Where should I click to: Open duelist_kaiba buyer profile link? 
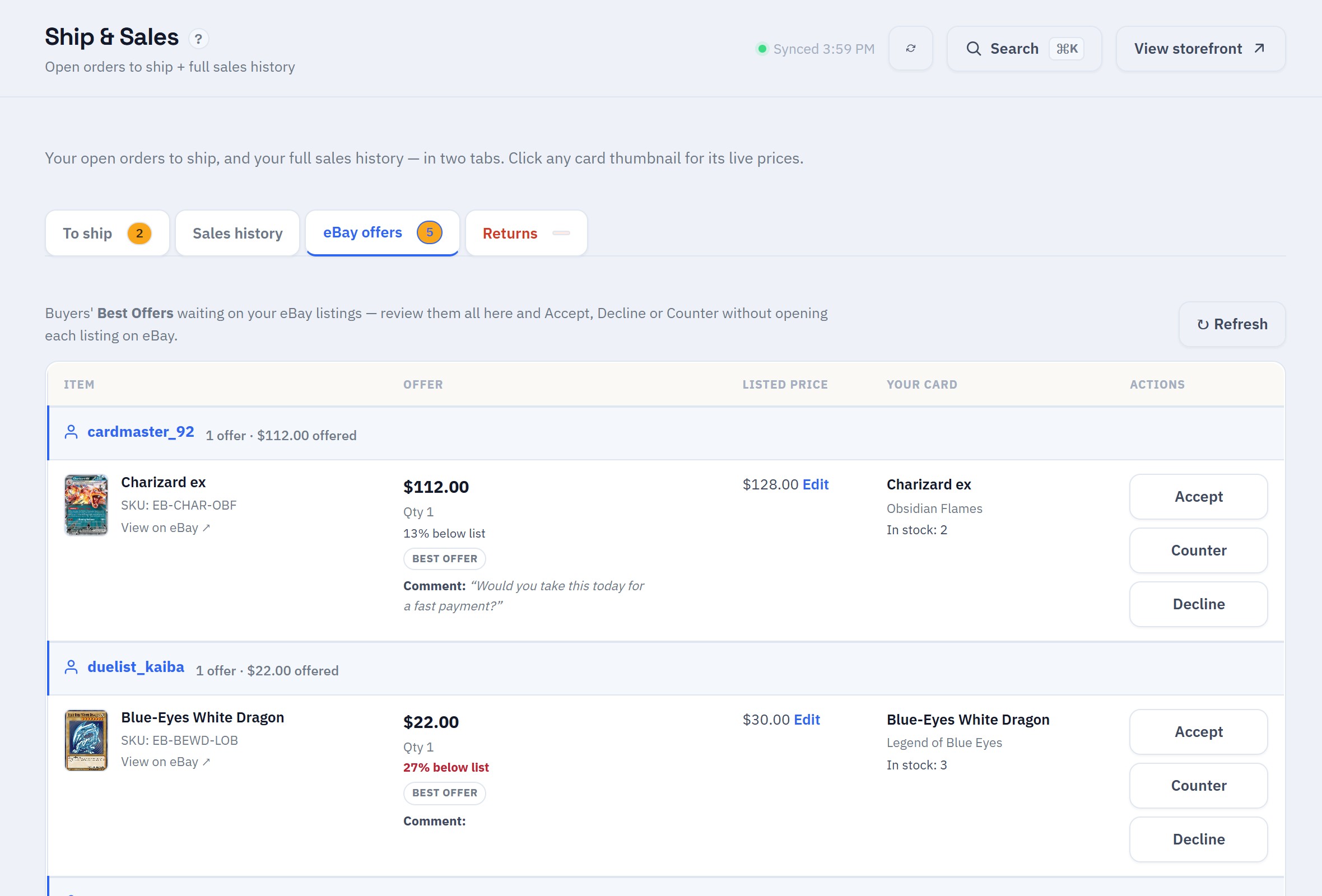coord(136,667)
